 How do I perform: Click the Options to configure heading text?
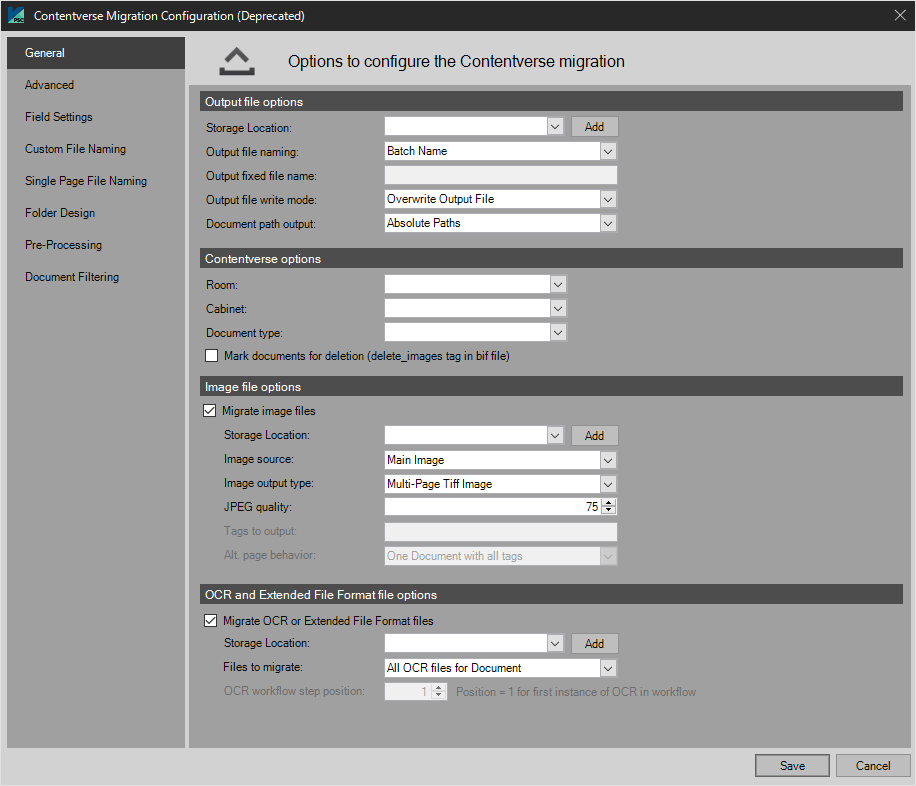click(x=456, y=61)
